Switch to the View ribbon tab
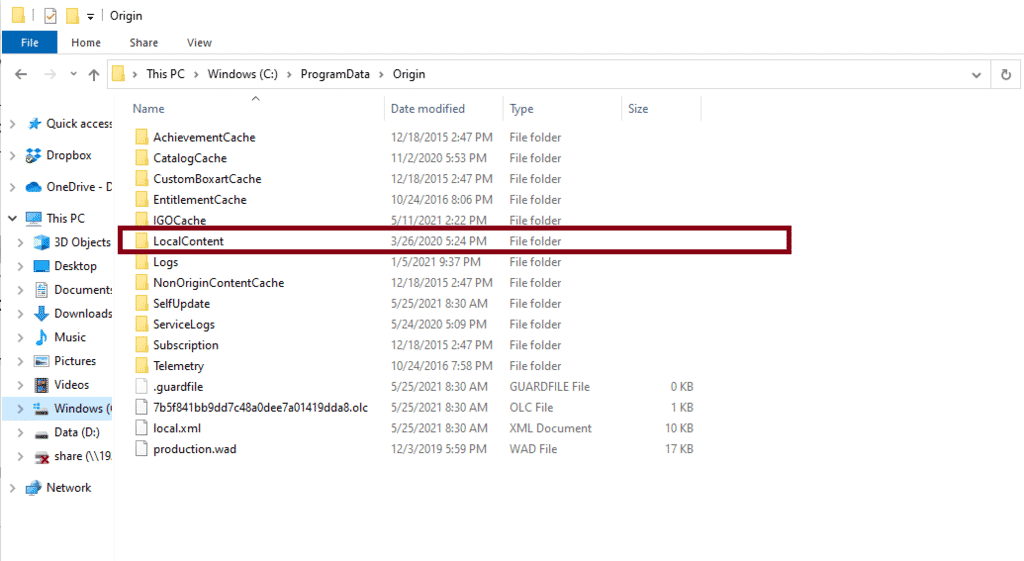1024x561 pixels. coord(199,42)
